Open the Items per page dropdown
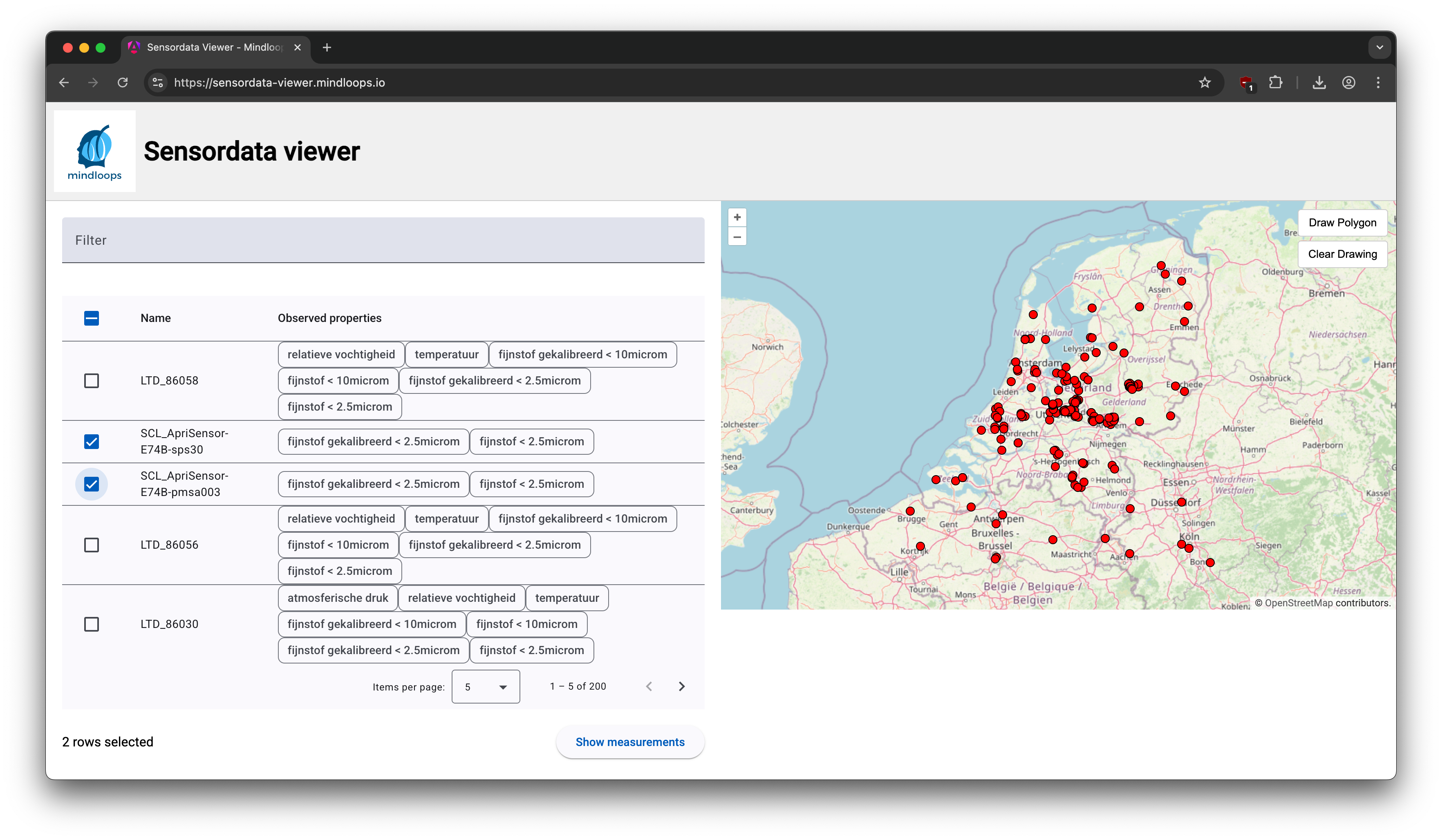 [485, 687]
